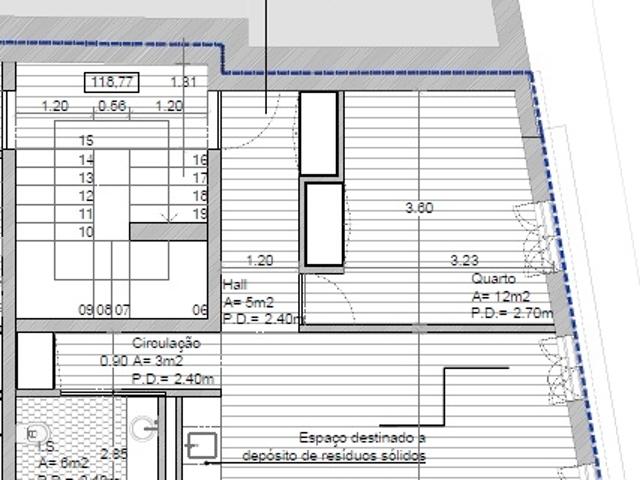Click the 3.23 dimension value
The width and height of the screenshot is (640, 480).
pos(463,261)
